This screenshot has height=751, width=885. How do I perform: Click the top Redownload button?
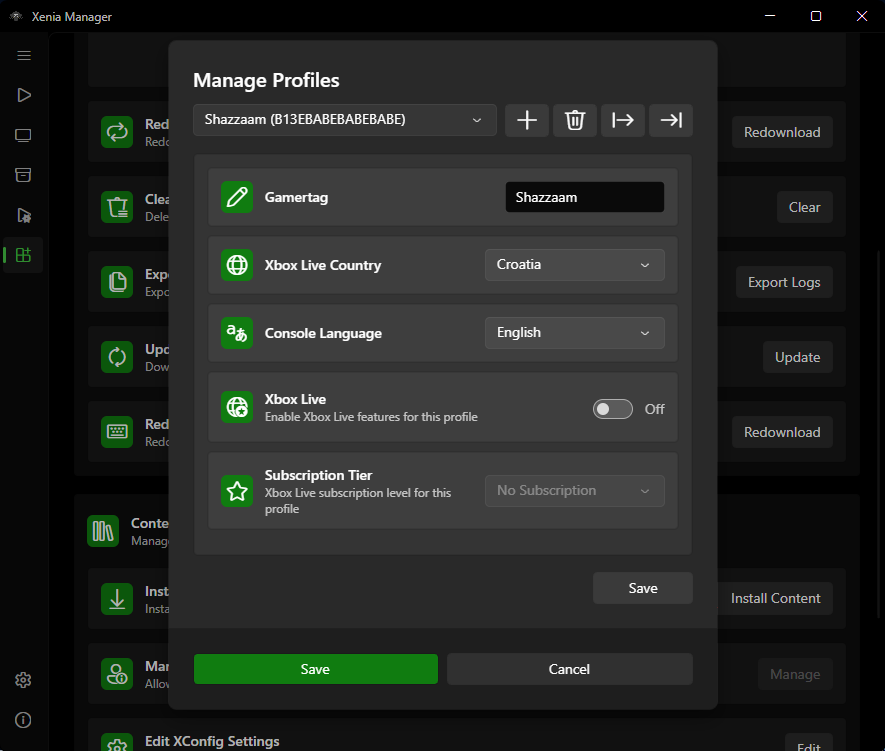tap(782, 132)
